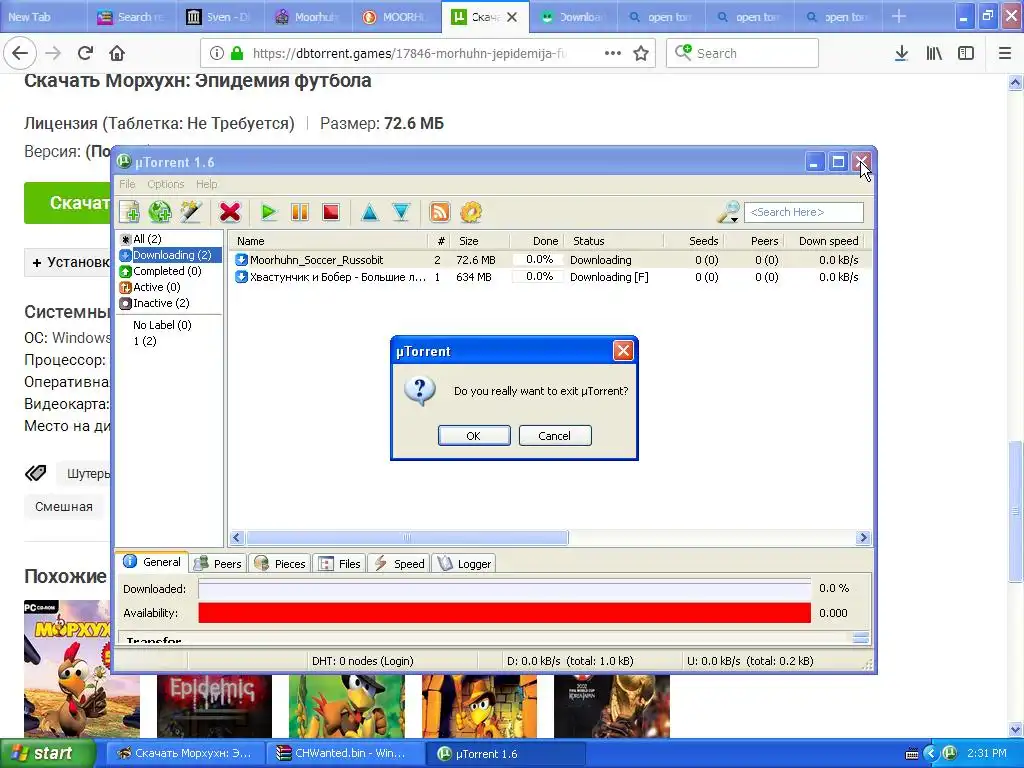Click the green Скачать download button
This screenshot has width=1024, height=768.
click(68, 202)
